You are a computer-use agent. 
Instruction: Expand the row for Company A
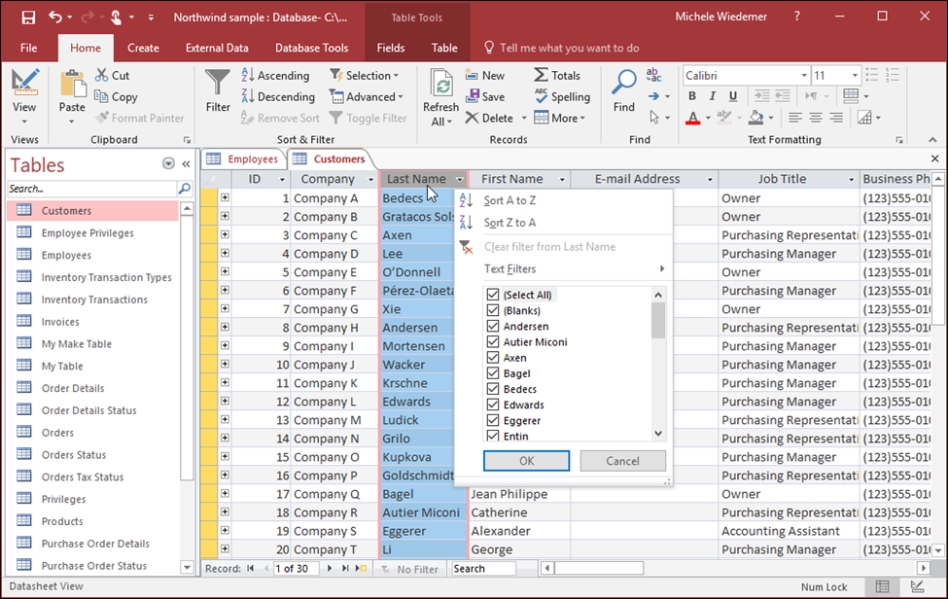[224, 198]
